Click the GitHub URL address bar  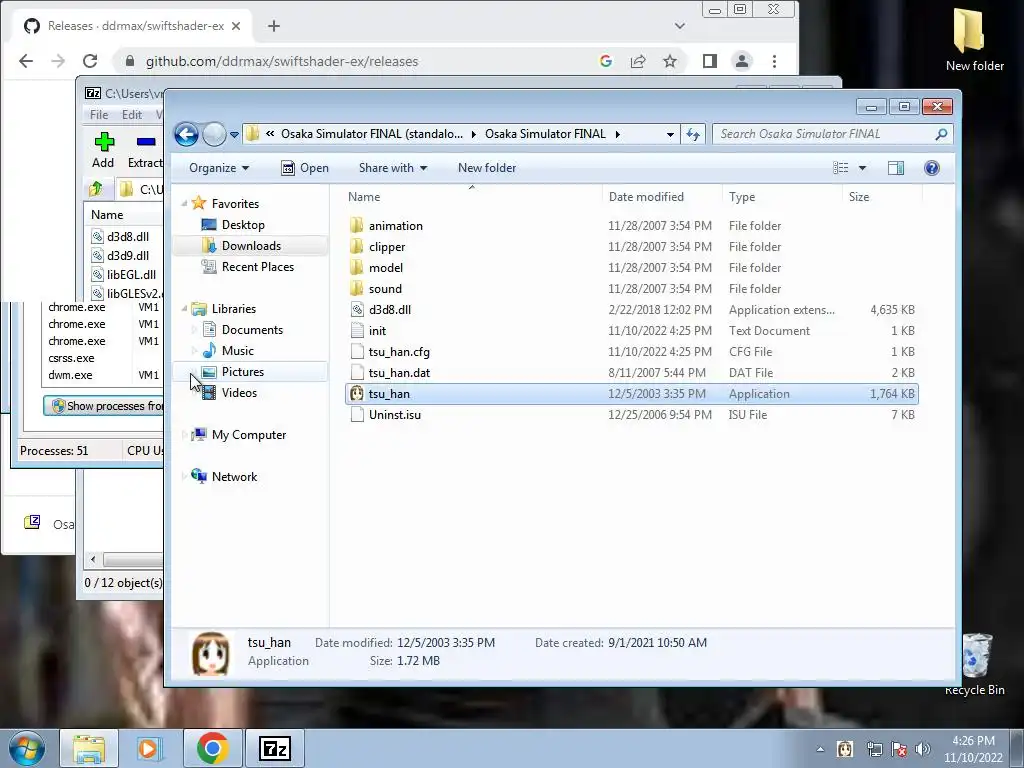click(x=281, y=61)
